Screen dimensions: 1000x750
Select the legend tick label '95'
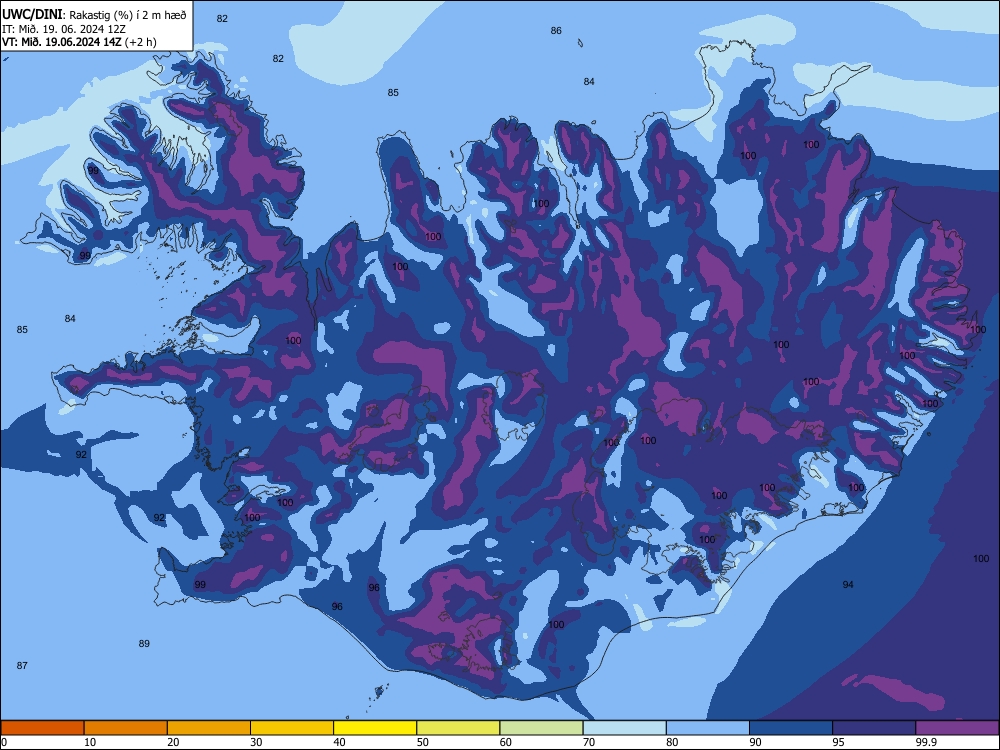839,742
